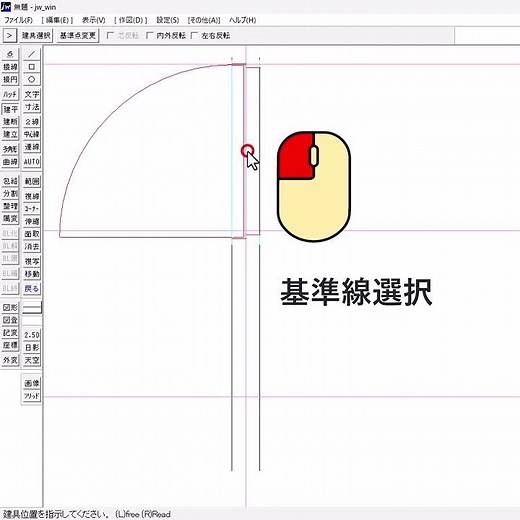Open the ファイル(F) menu
The image size is (520, 520).
(x=18, y=20)
